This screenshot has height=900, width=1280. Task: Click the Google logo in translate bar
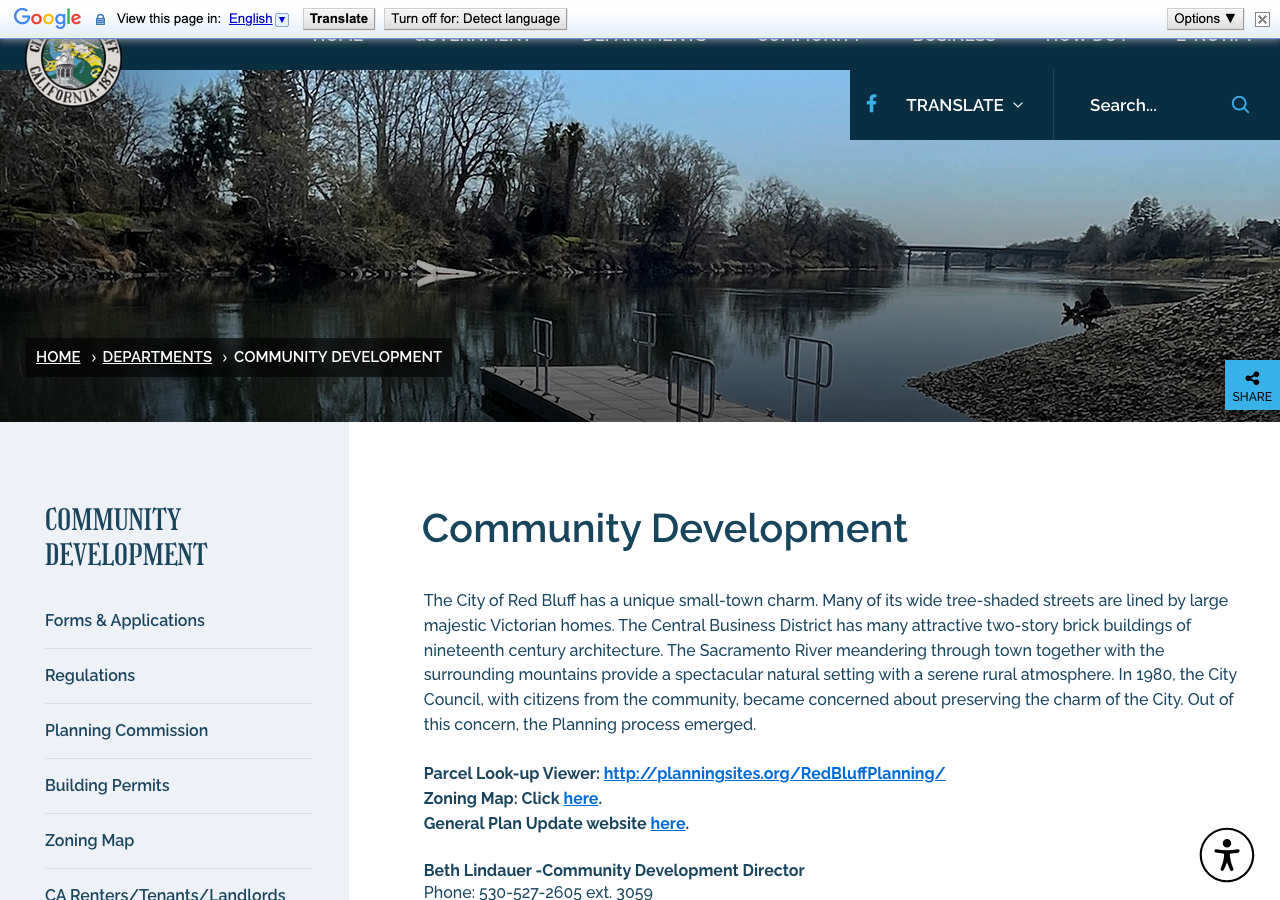click(x=47, y=18)
